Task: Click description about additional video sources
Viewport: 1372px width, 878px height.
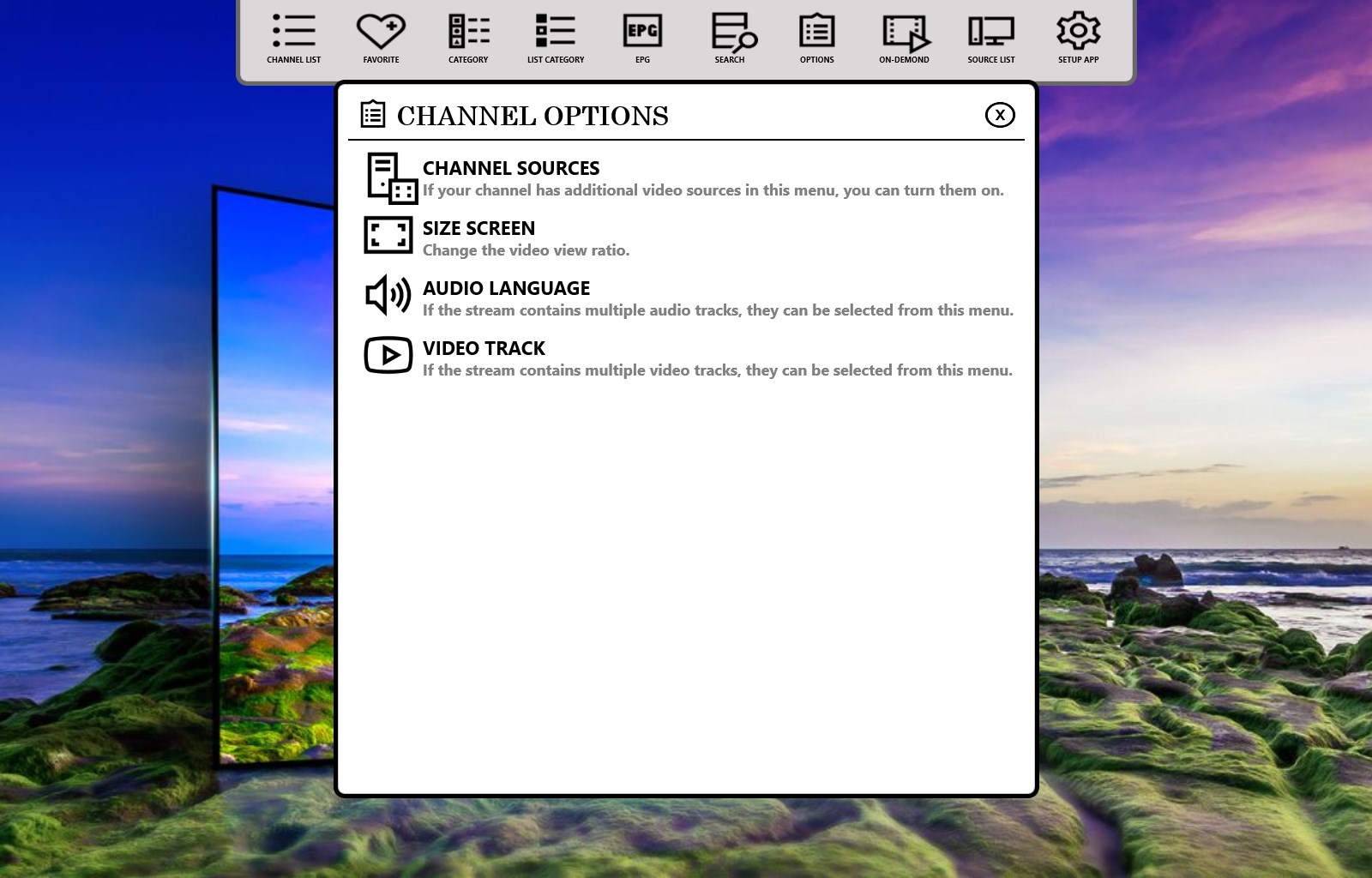Action: pos(713,190)
